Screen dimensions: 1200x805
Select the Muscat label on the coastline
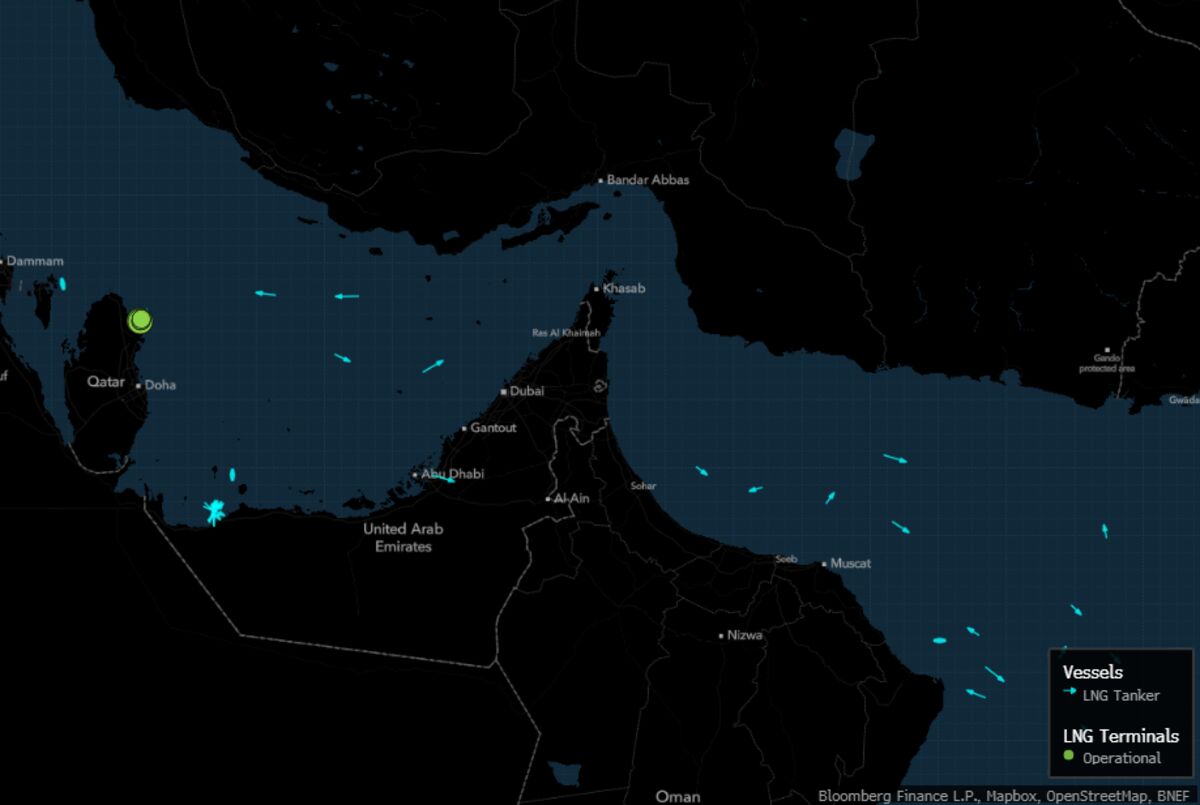pyautogui.click(x=851, y=563)
